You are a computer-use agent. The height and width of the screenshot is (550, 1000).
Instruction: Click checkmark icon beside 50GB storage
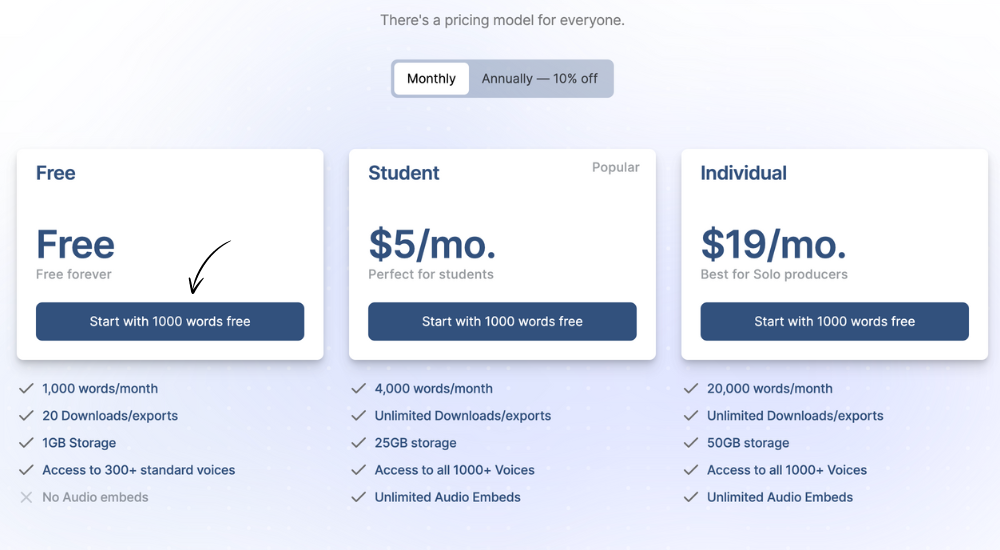point(691,442)
